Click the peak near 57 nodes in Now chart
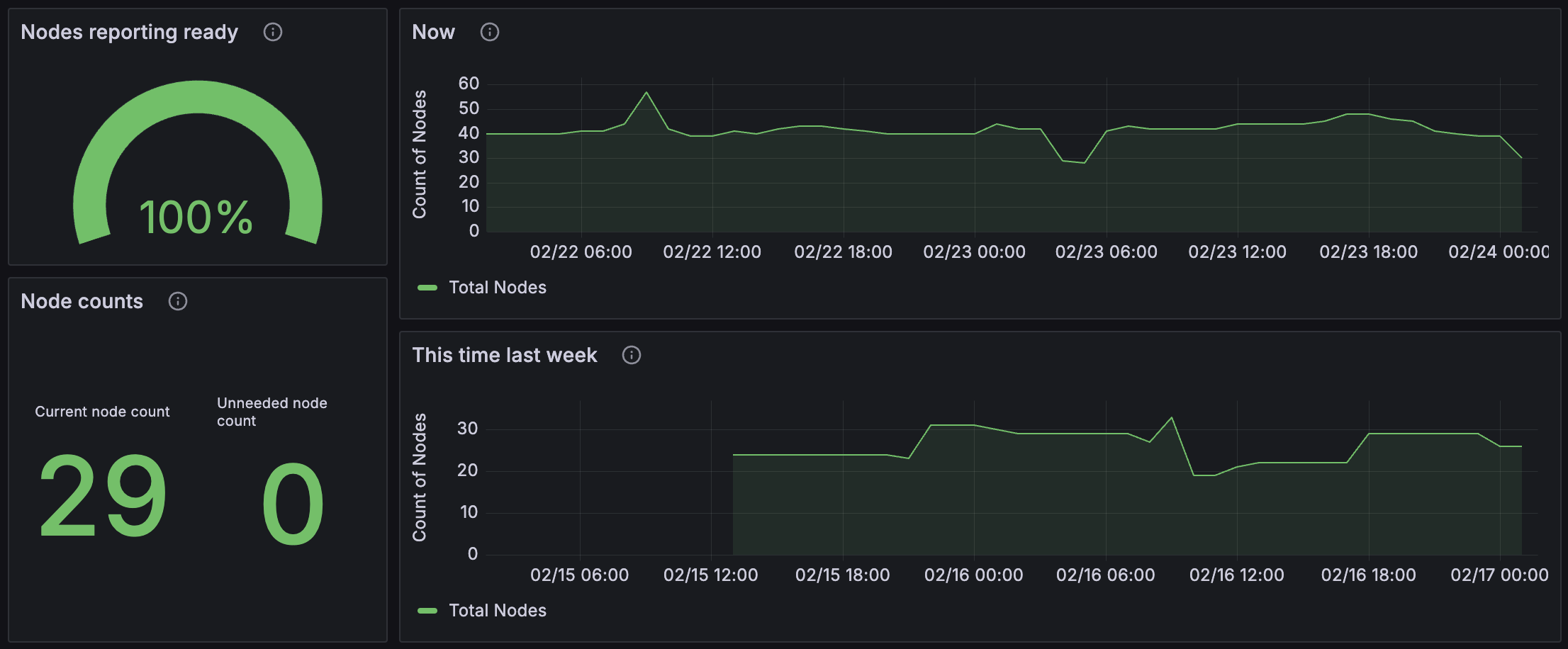 coord(646,92)
